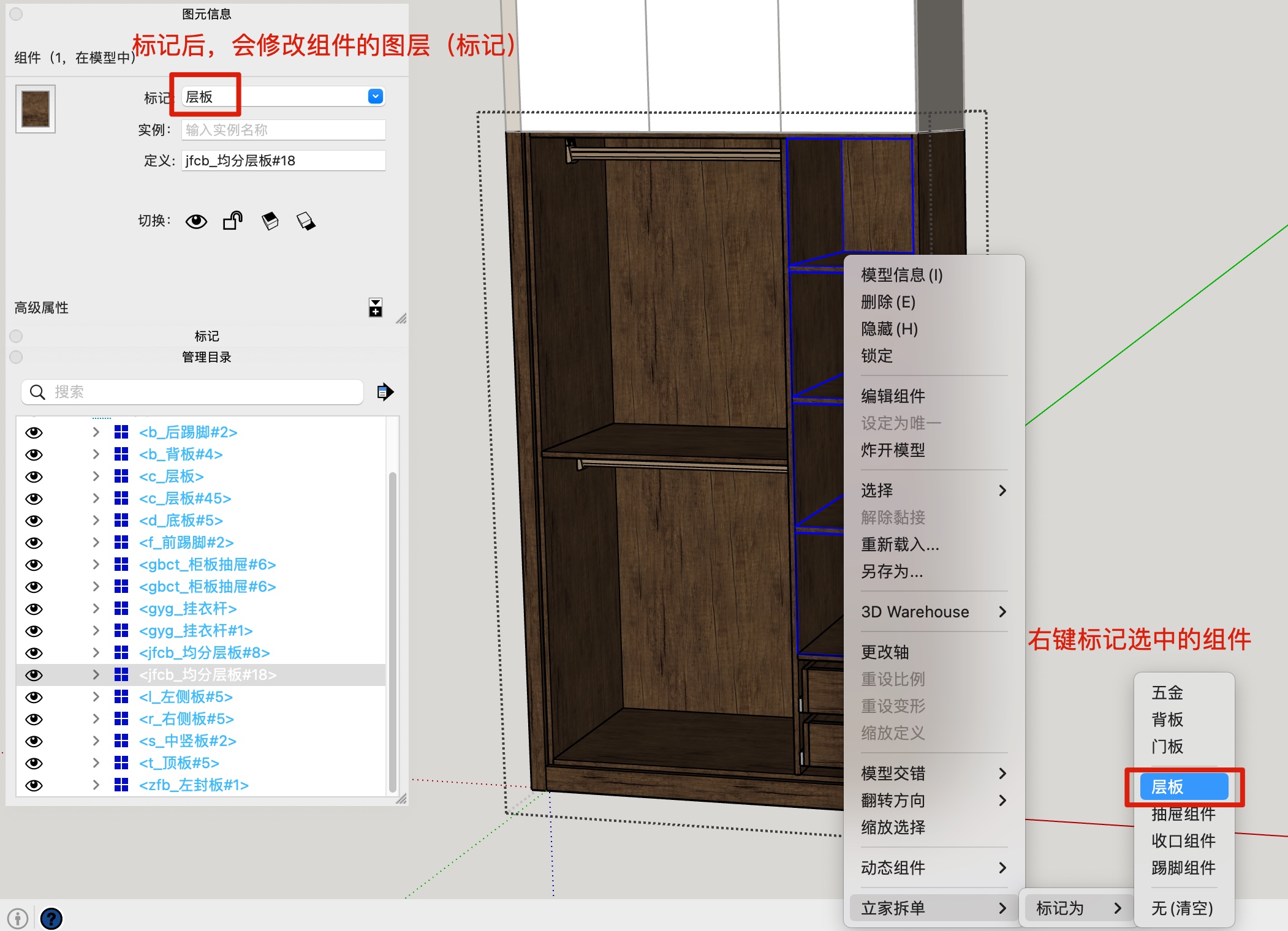
Task: Click the search magnifier icon in outliner
Action: (37, 392)
